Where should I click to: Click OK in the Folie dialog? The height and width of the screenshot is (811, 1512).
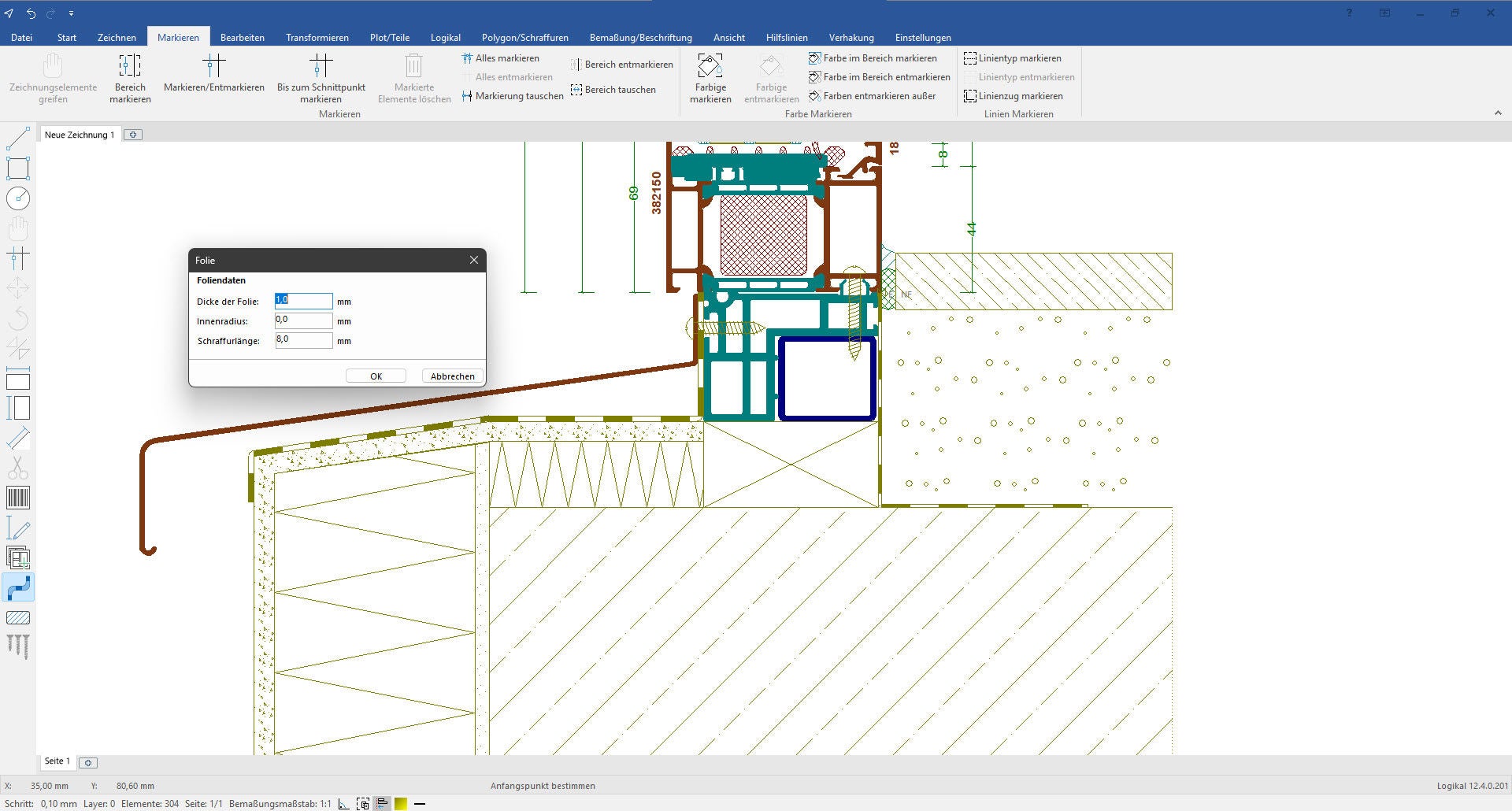376,376
